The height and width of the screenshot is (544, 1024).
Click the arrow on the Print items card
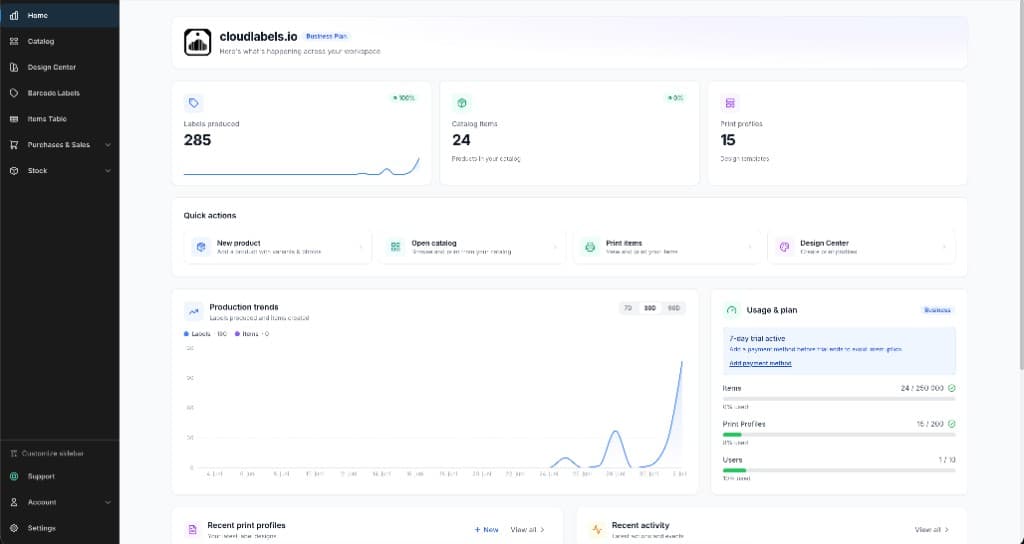click(x=750, y=247)
